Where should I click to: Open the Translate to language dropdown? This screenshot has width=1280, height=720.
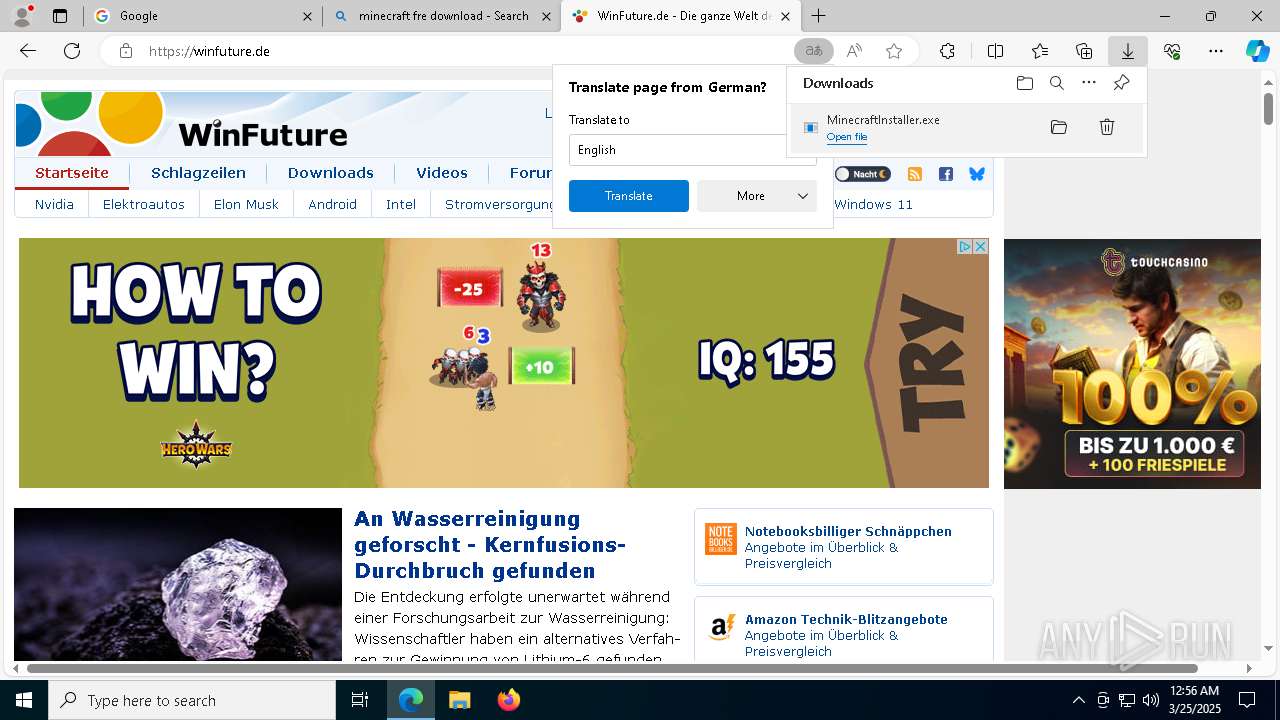click(692, 150)
